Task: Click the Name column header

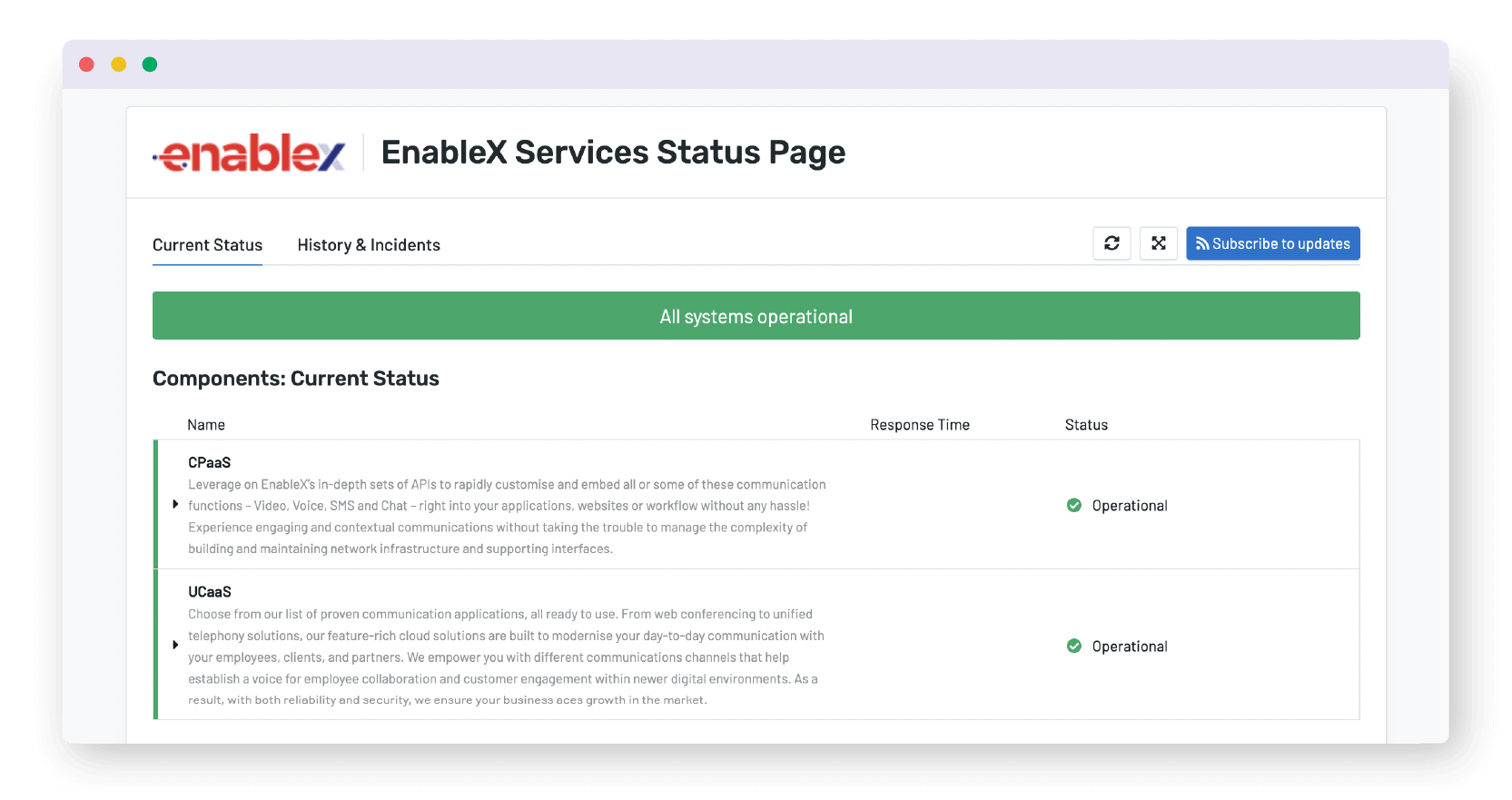Action: [x=206, y=425]
